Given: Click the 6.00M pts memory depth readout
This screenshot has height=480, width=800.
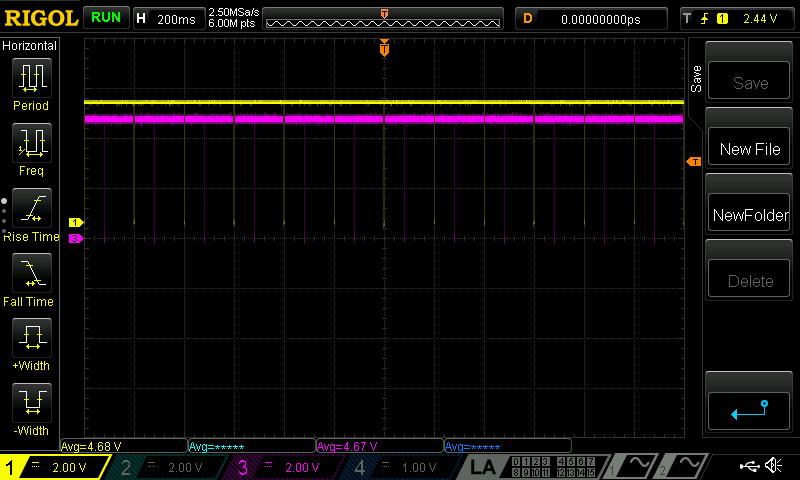Looking at the screenshot, I should point(232,23).
